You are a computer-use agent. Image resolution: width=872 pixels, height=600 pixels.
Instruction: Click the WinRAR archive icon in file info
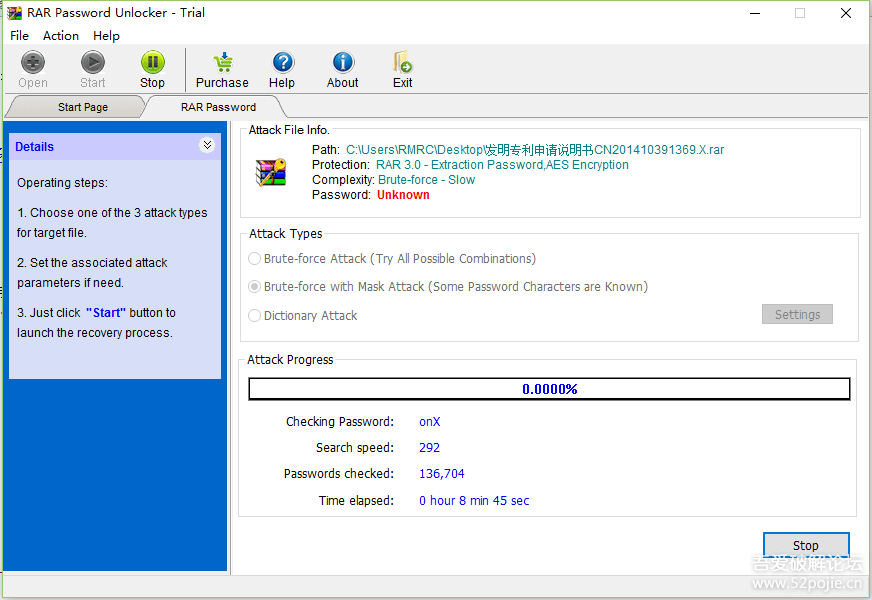tap(271, 173)
